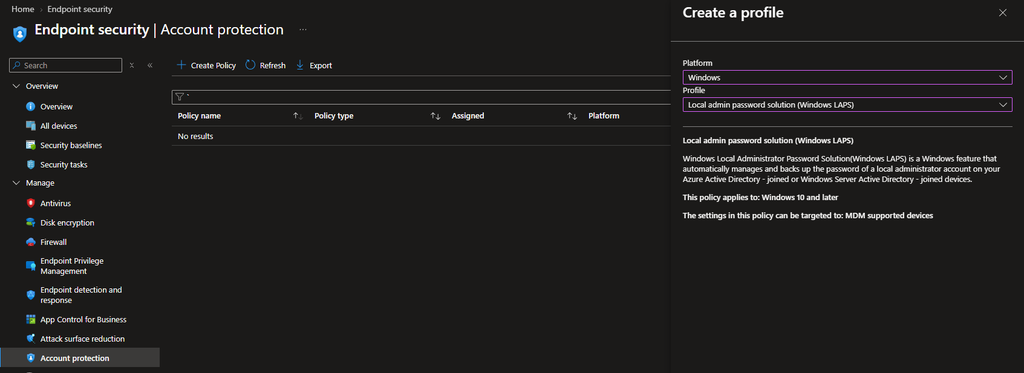Click the filter funnel icon
Image resolution: width=1024 pixels, height=373 pixels.
pos(180,97)
